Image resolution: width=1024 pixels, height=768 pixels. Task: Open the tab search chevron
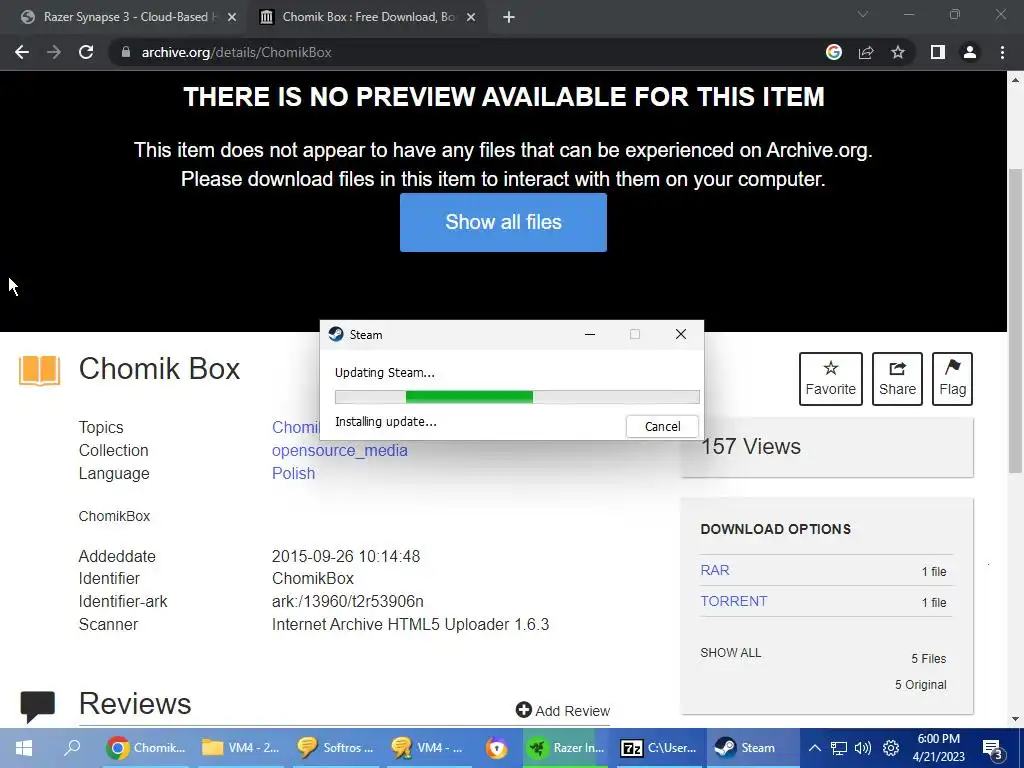click(x=863, y=14)
